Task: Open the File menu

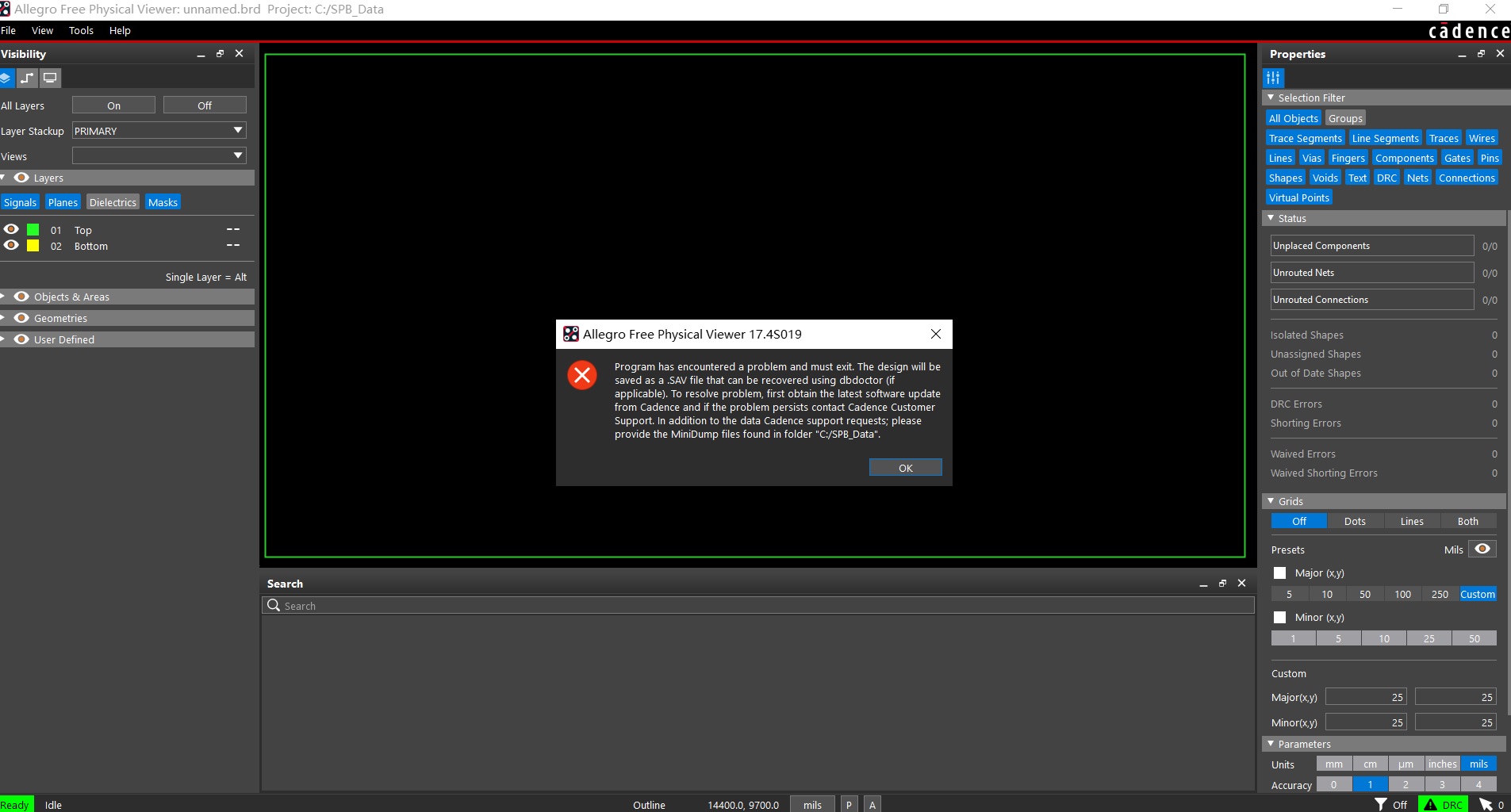Action: (x=9, y=30)
